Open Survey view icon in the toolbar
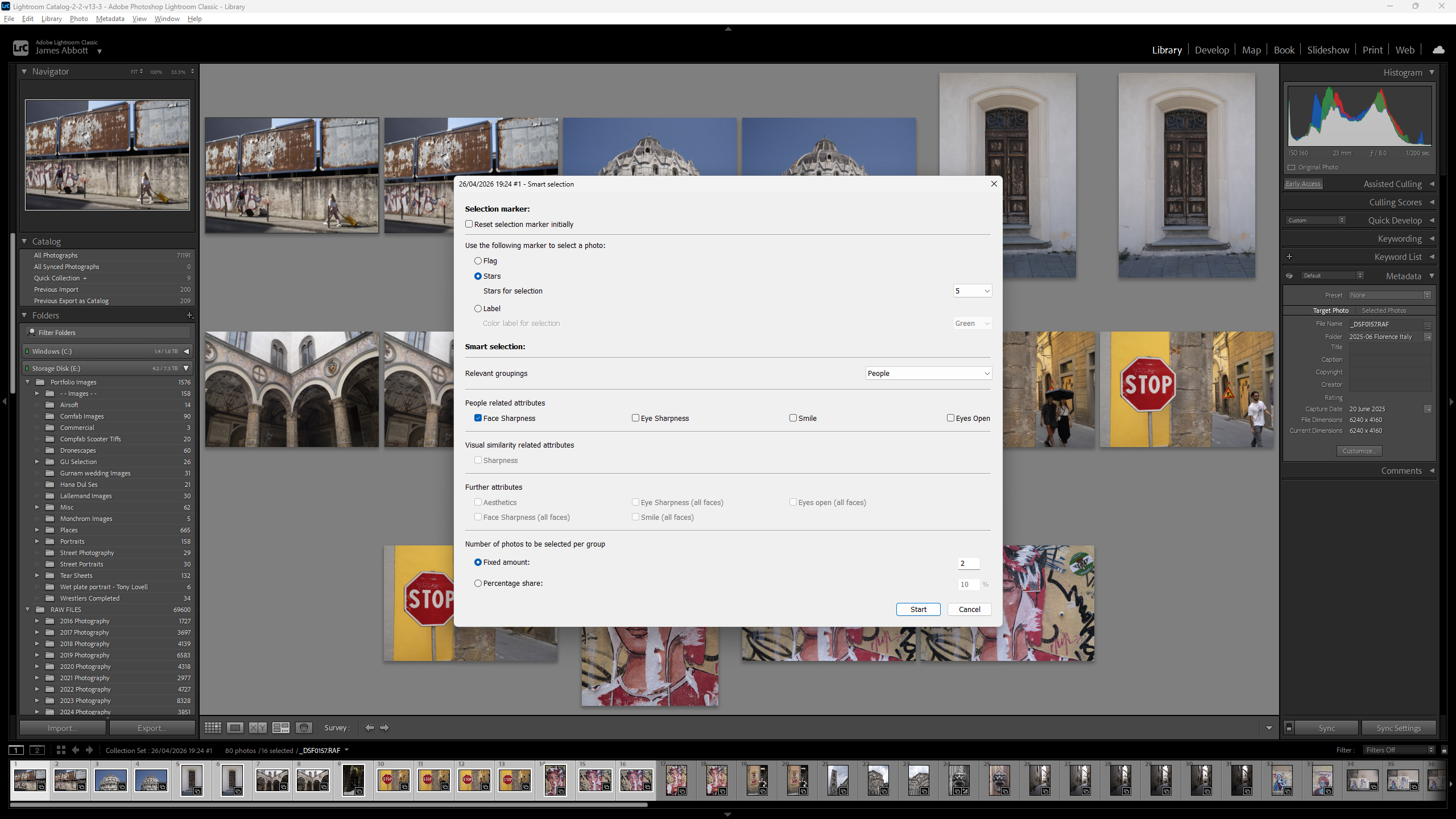Image resolution: width=1456 pixels, height=819 pixels. click(x=280, y=727)
